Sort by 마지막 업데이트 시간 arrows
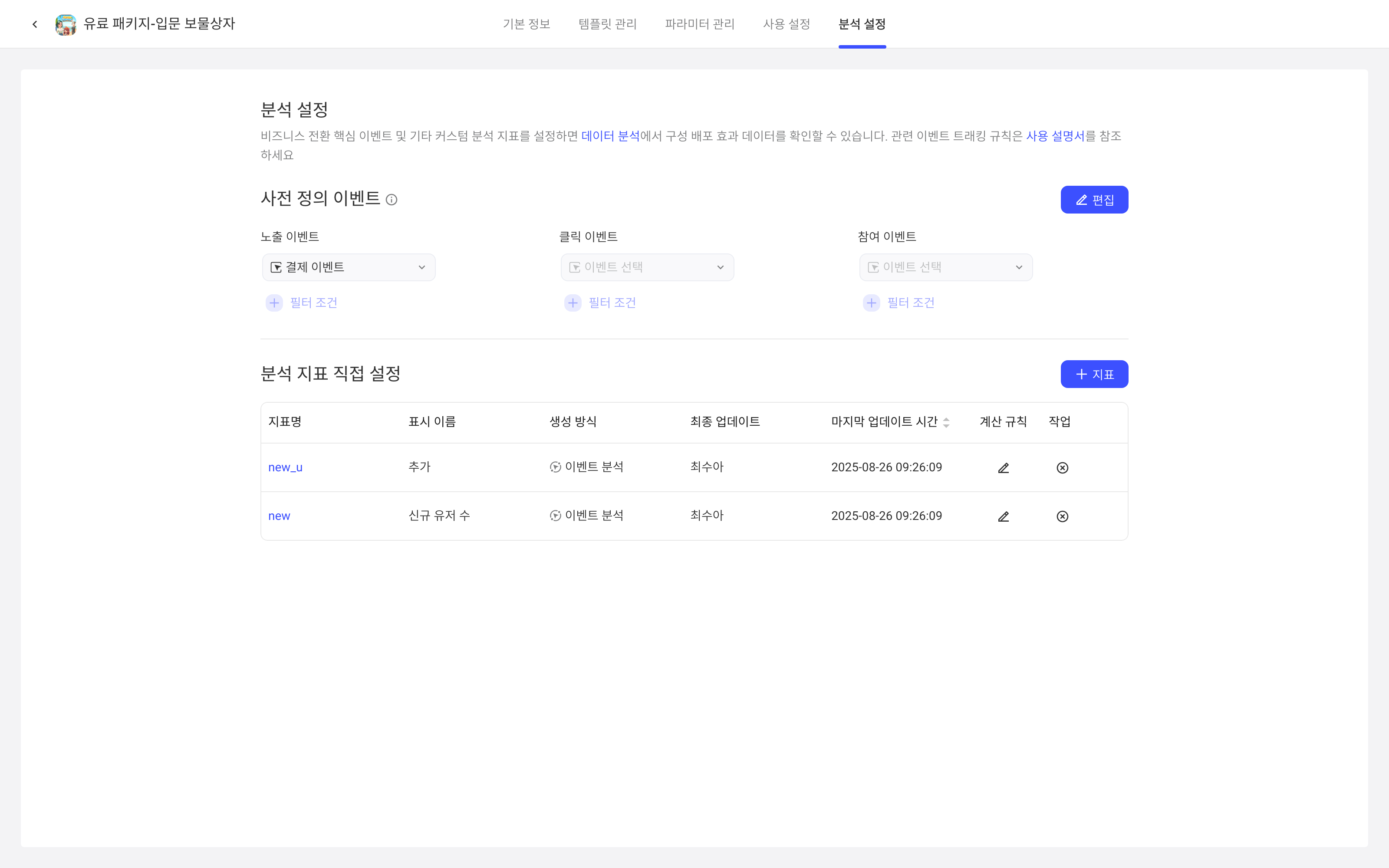This screenshot has width=1389, height=868. pyautogui.click(x=946, y=423)
